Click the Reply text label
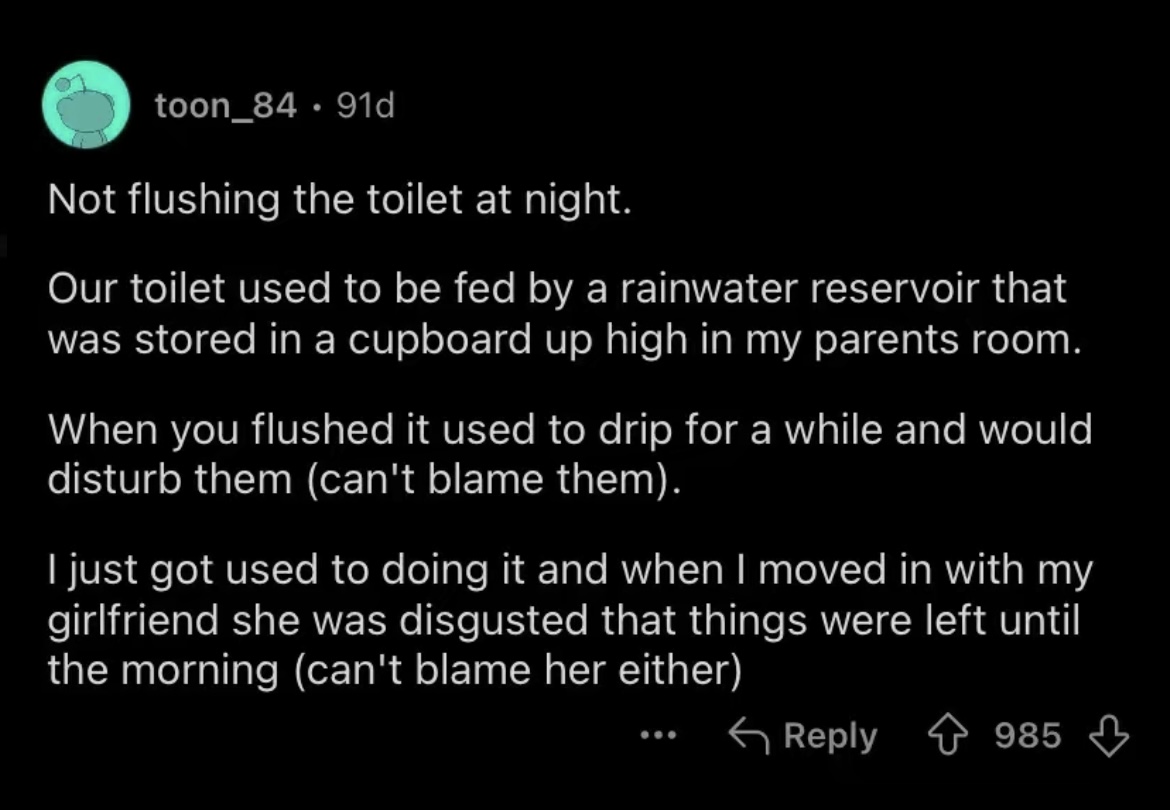 pos(830,737)
